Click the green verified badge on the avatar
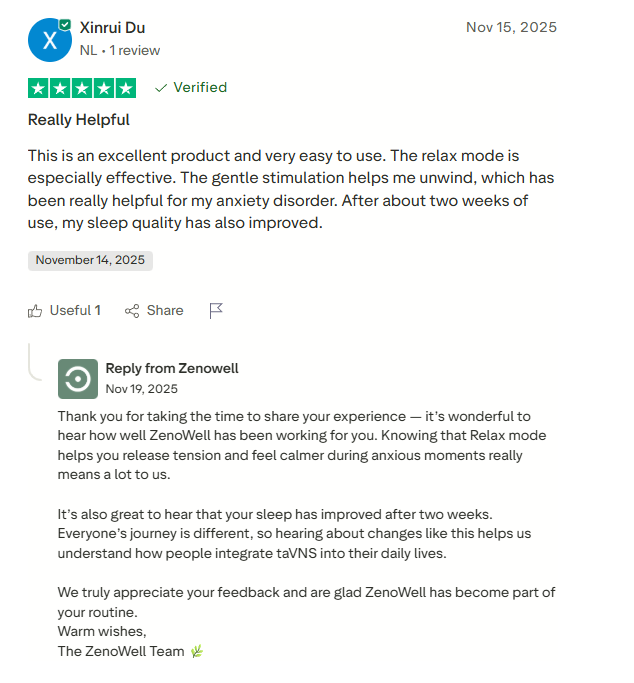This screenshot has width=634, height=683. click(x=65, y=23)
